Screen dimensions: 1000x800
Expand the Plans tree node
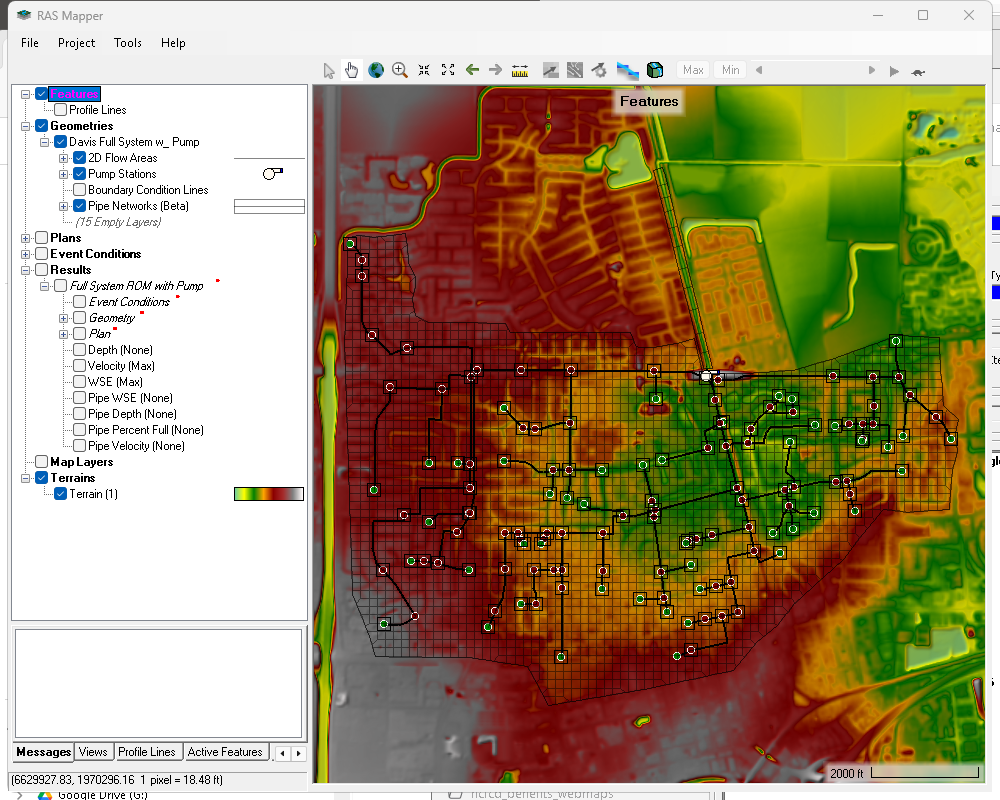pos(26,238)
